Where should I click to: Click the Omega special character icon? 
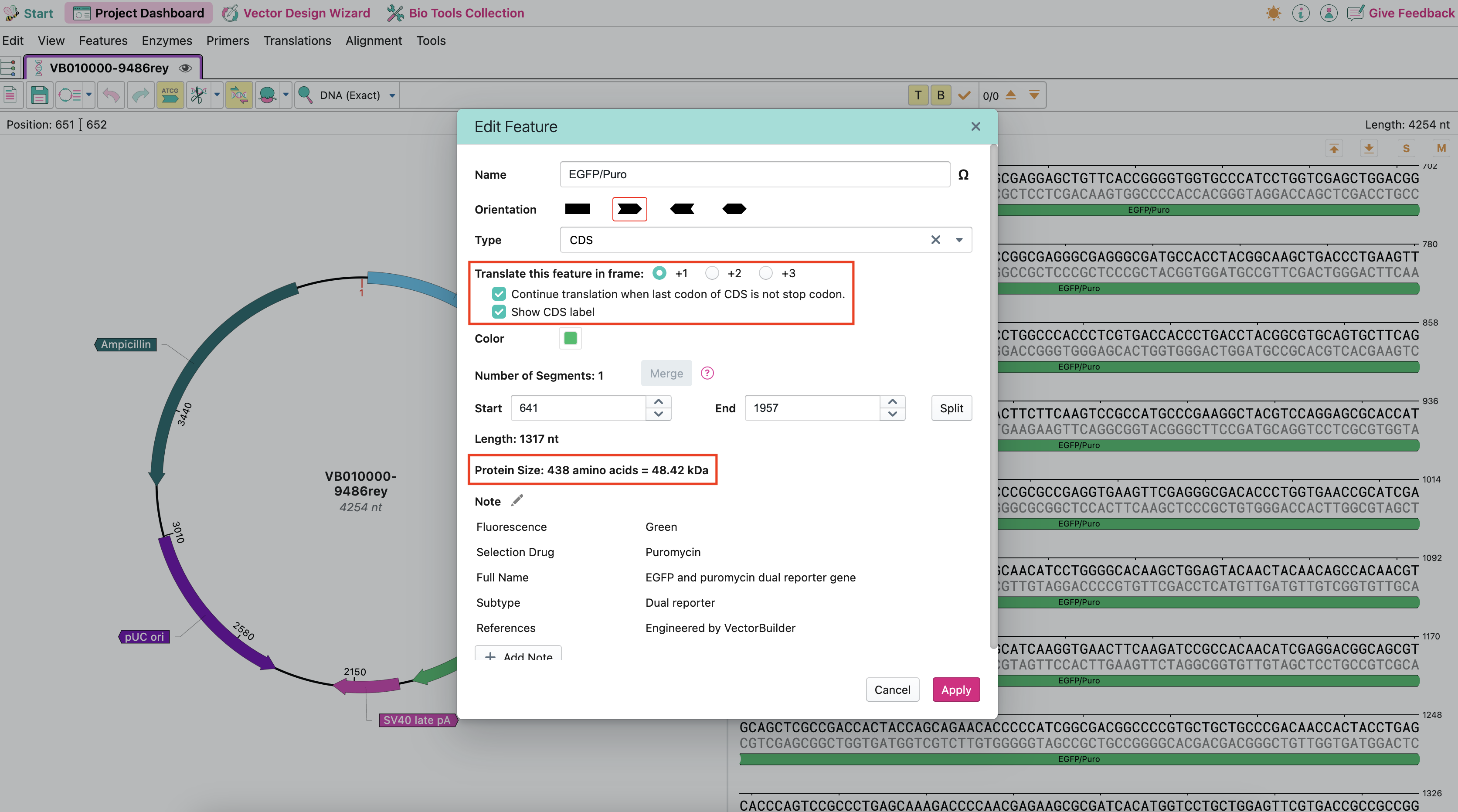point(963,175)
